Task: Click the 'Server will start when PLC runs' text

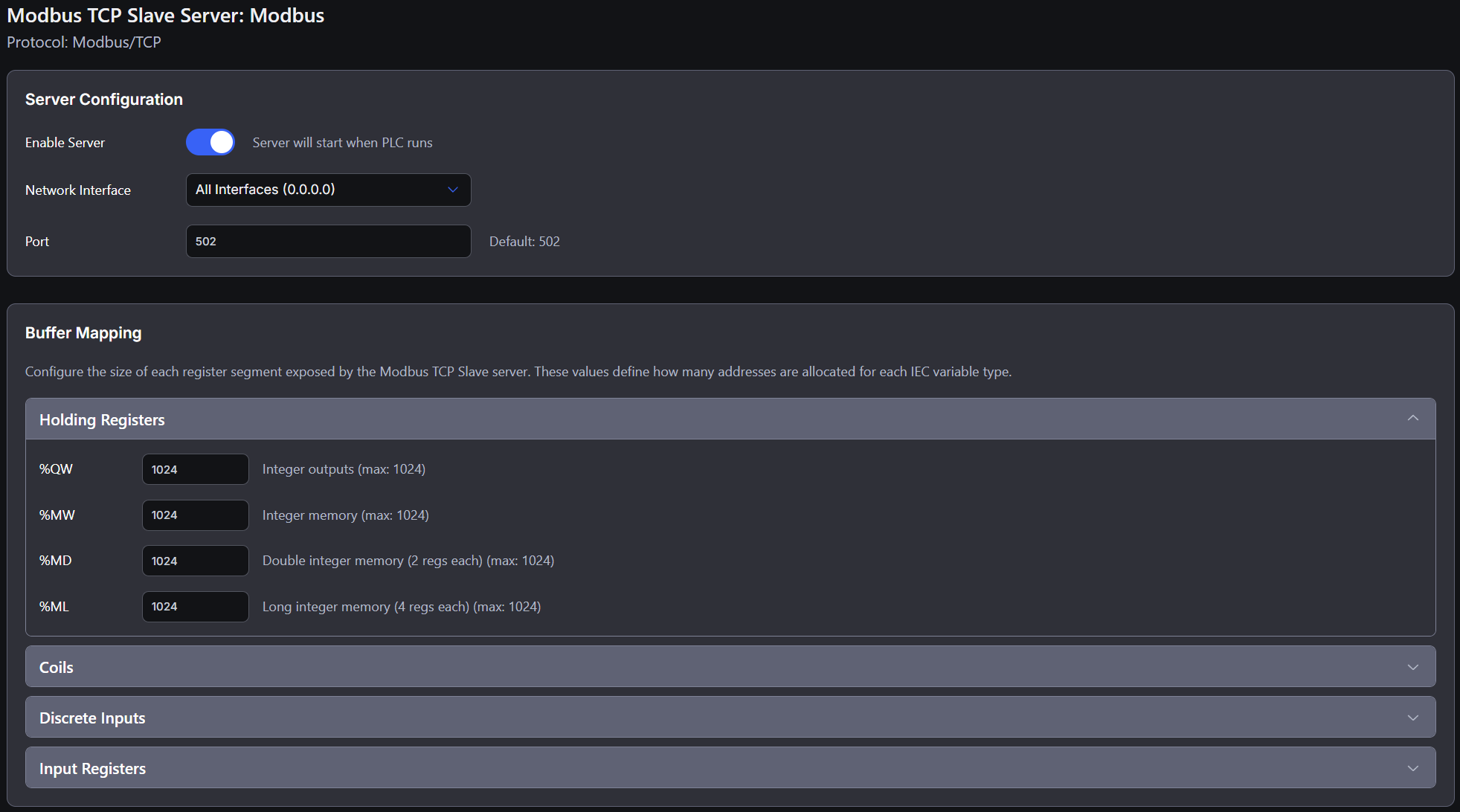Action: pyautogui.click(x=342, y=142)
